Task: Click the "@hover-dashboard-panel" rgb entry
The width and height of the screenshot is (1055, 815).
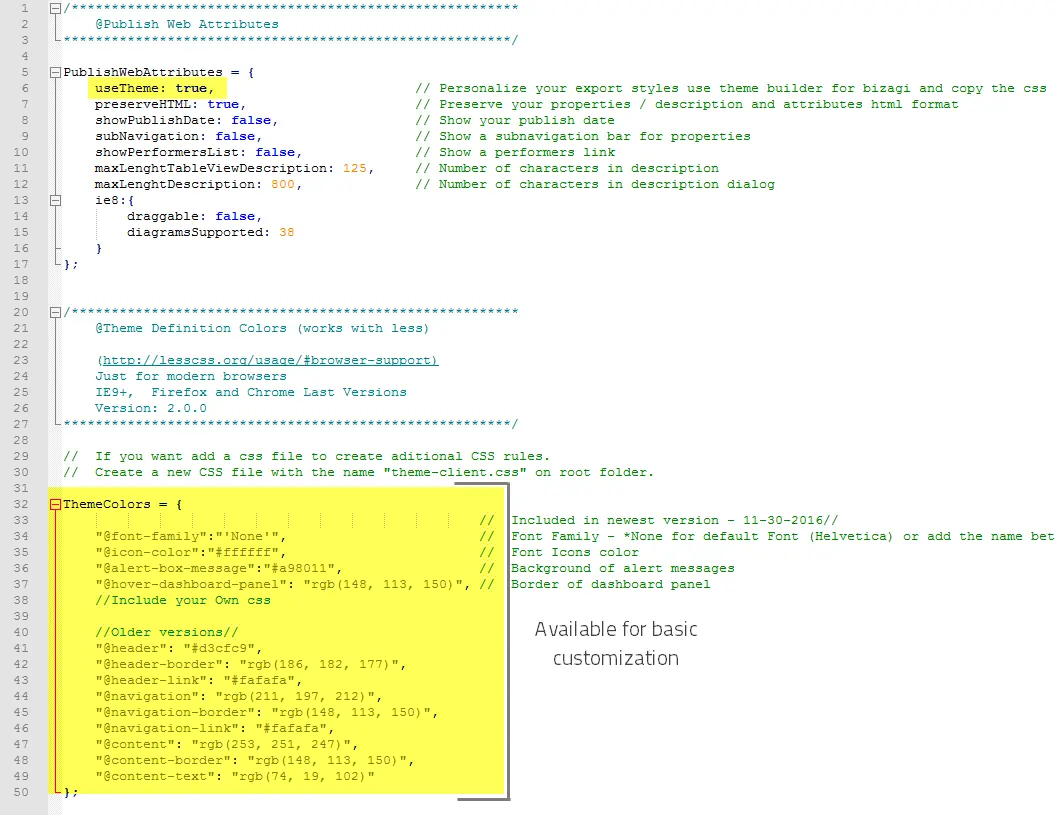Action: point(283,584)
